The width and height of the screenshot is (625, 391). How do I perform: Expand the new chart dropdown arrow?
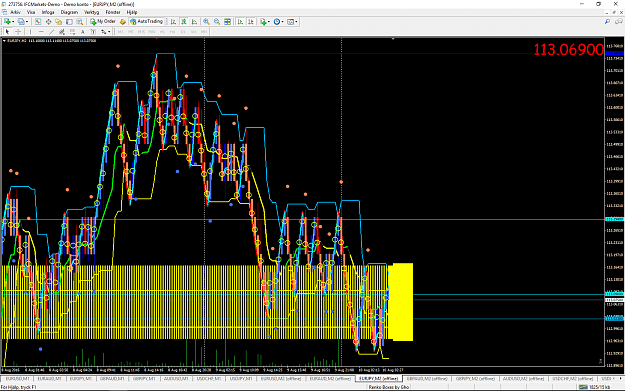pos(13,22)
